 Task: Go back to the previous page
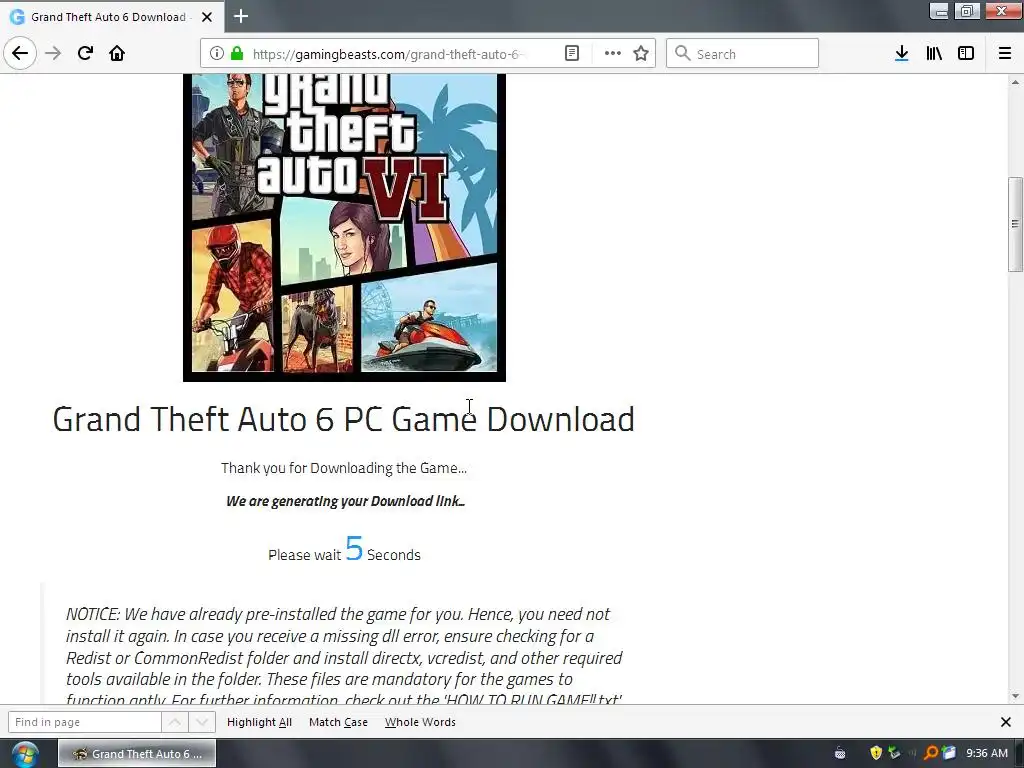tap(20, 53)
